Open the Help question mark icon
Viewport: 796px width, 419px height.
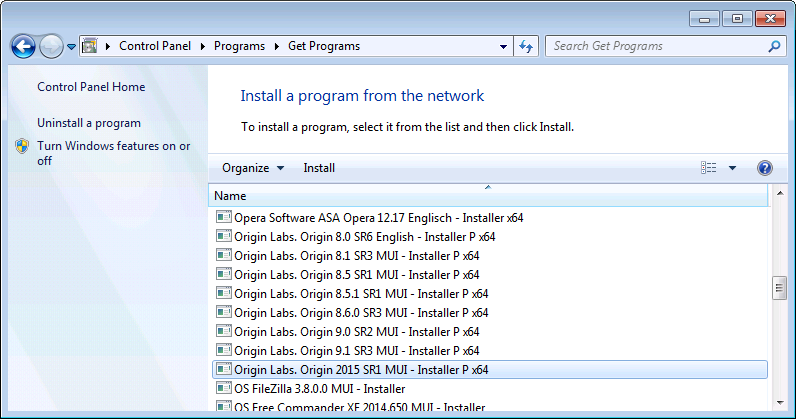point(765,168)
